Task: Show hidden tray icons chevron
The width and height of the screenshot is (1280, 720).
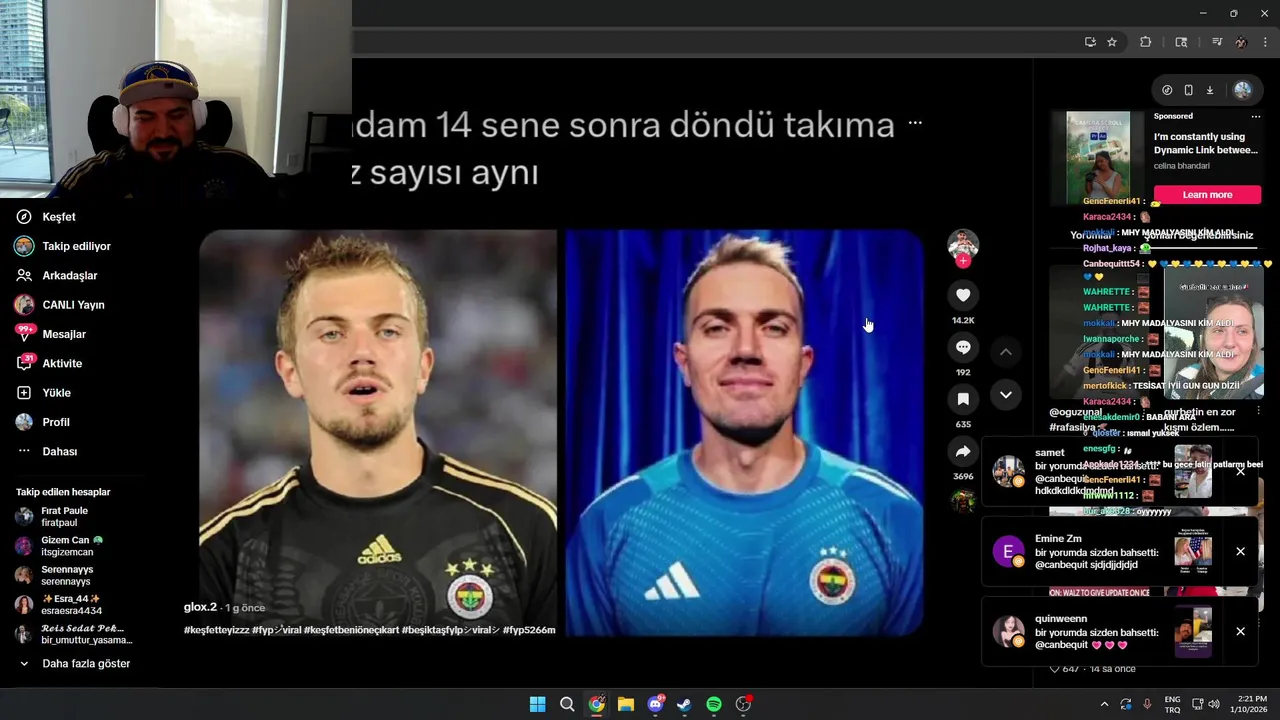Action: pyautogui.click(x=1104, y=704)
